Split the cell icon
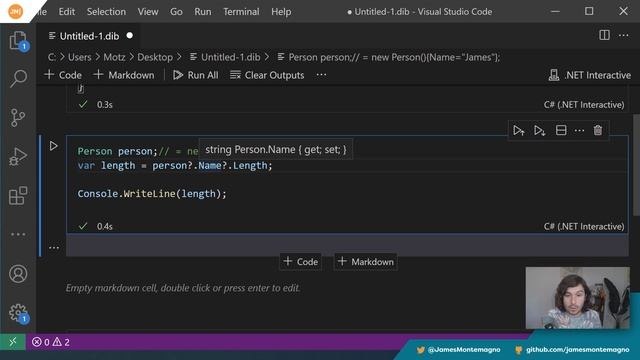The height and width of the screenshot is (360, 640). coord(561,131)
